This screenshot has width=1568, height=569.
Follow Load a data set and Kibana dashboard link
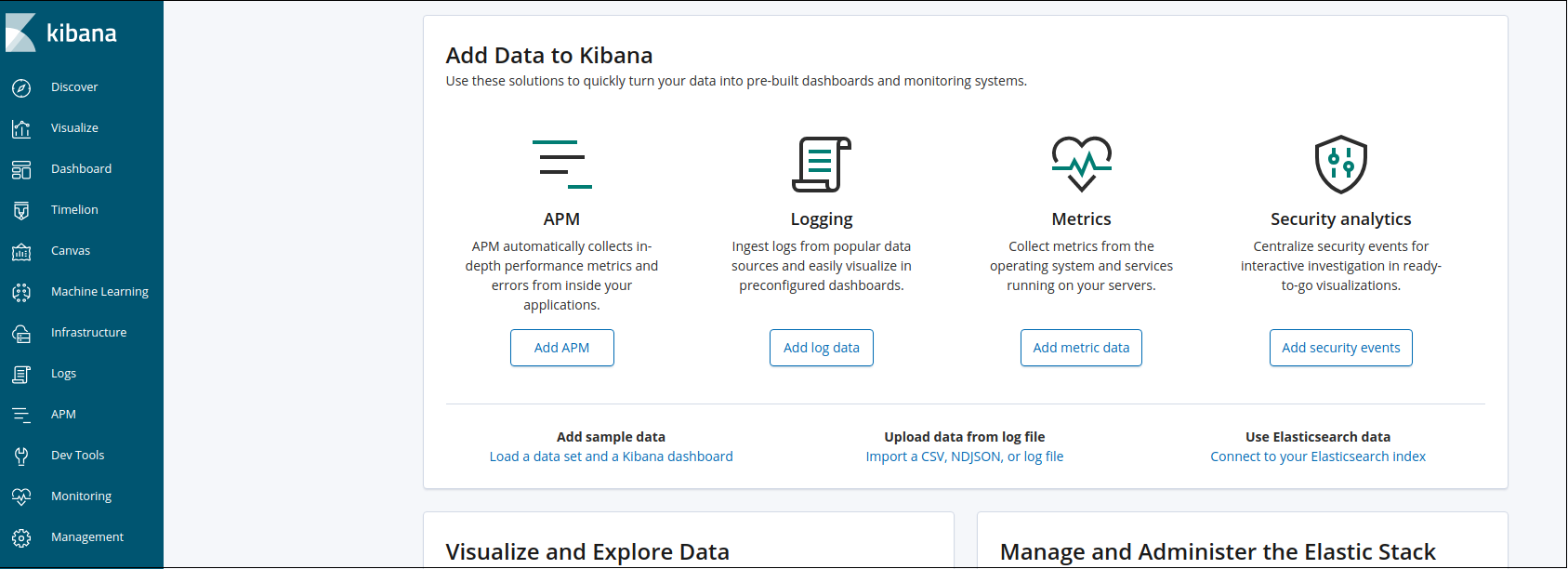[612, 457]
